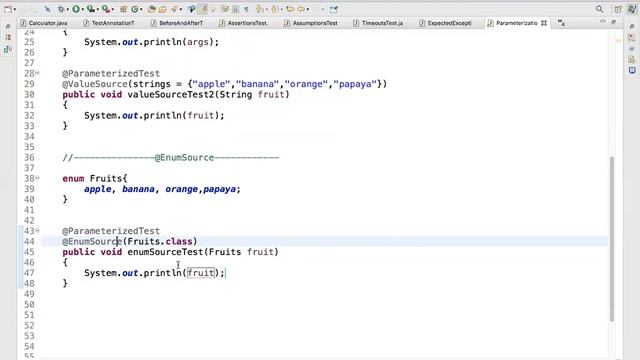Collapse the enum Fruits fold at line 38

click(37, 178)
